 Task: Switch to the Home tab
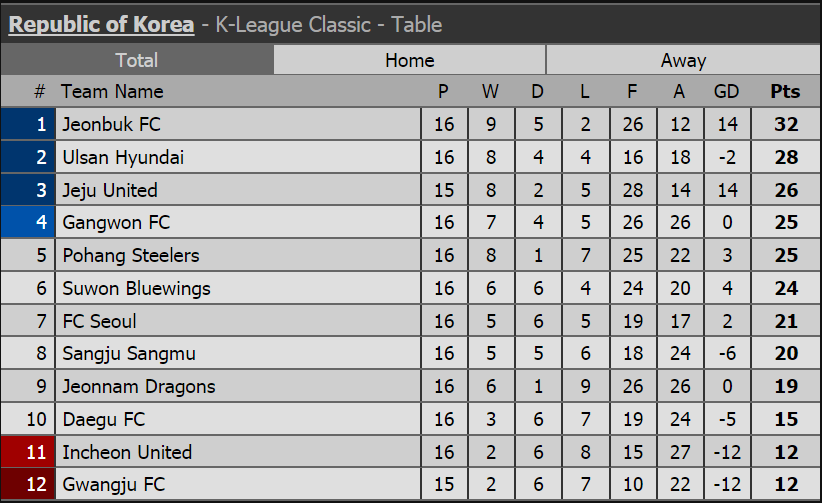pos(409,60)
